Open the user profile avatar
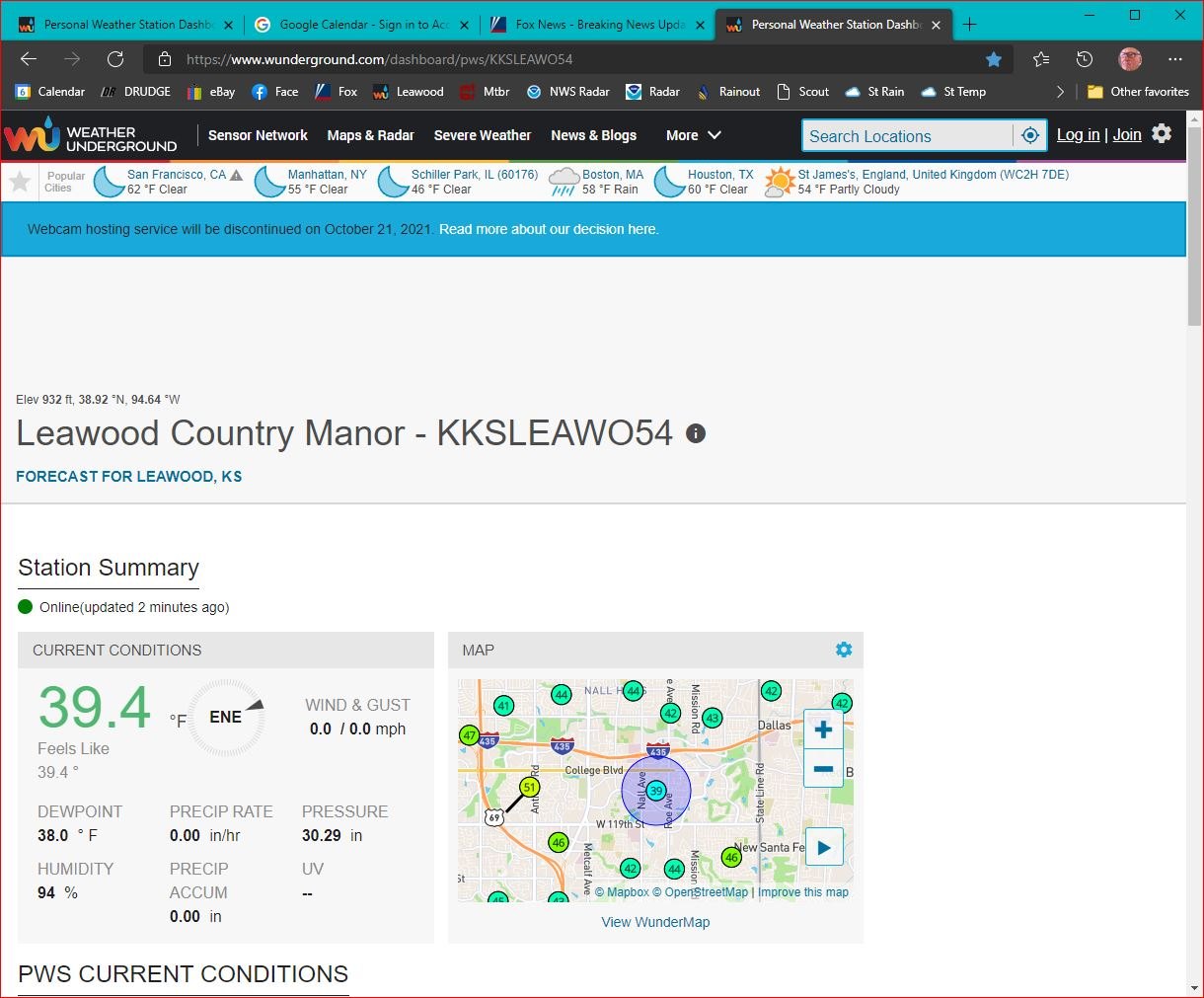Viewport: 1204px width, 998px height. coord(1130,59)
